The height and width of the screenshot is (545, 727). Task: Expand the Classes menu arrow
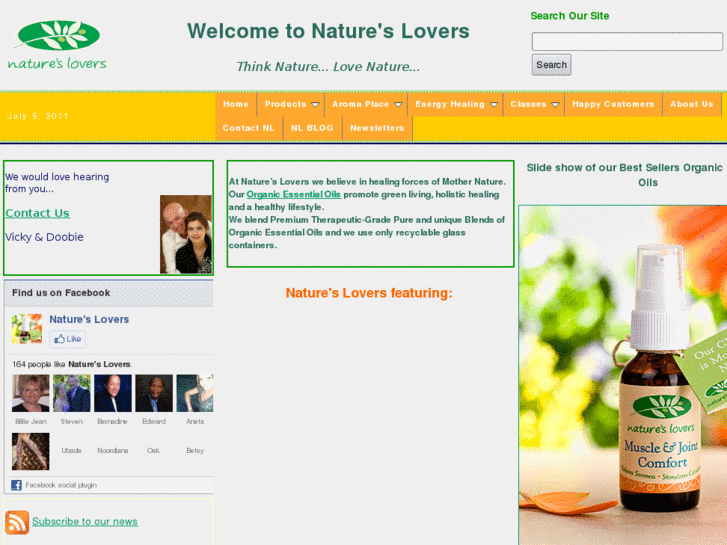(x=555, y=105)
